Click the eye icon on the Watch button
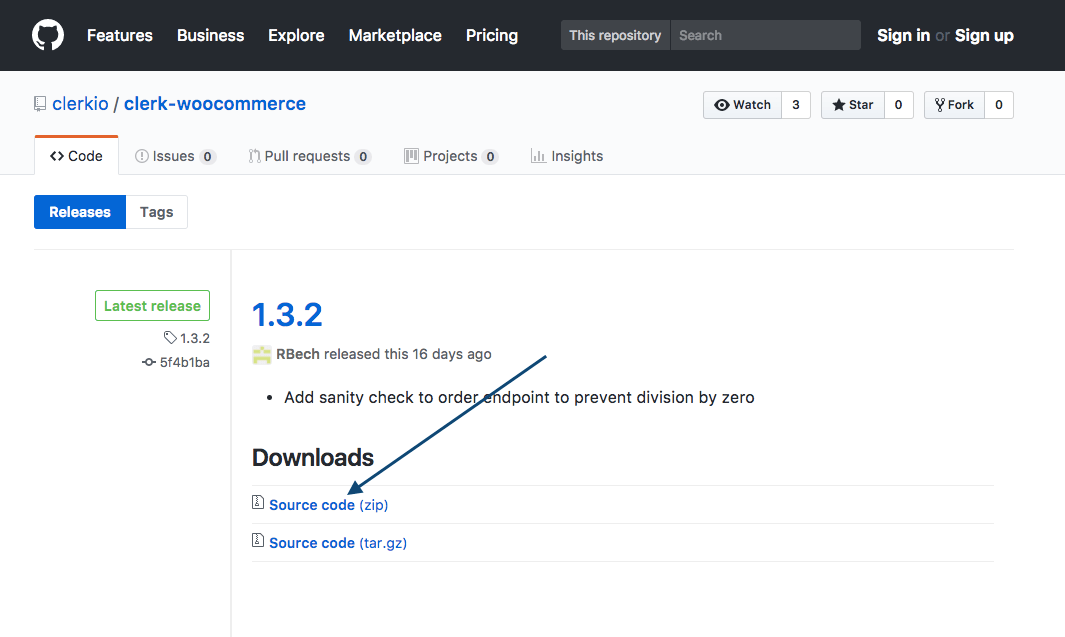Screen dimensions: 1065x637 click(722, 104)
